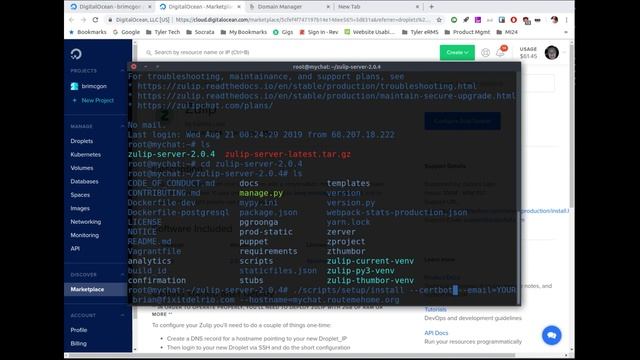Open Profile under Account
Viewport: 640px width, 360px height.
point(79,330)
